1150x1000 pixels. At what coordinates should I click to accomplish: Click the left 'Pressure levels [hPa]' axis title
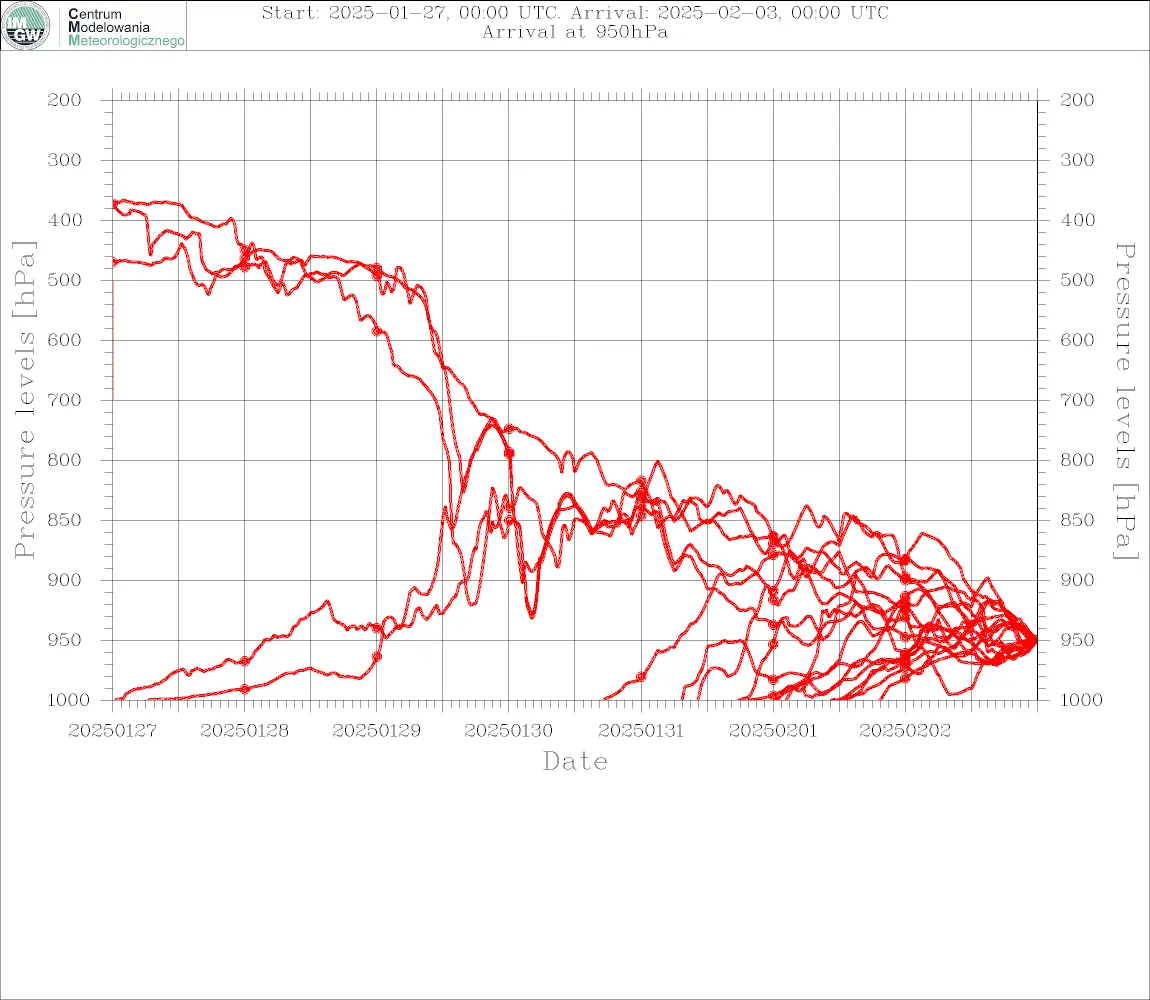24,400
